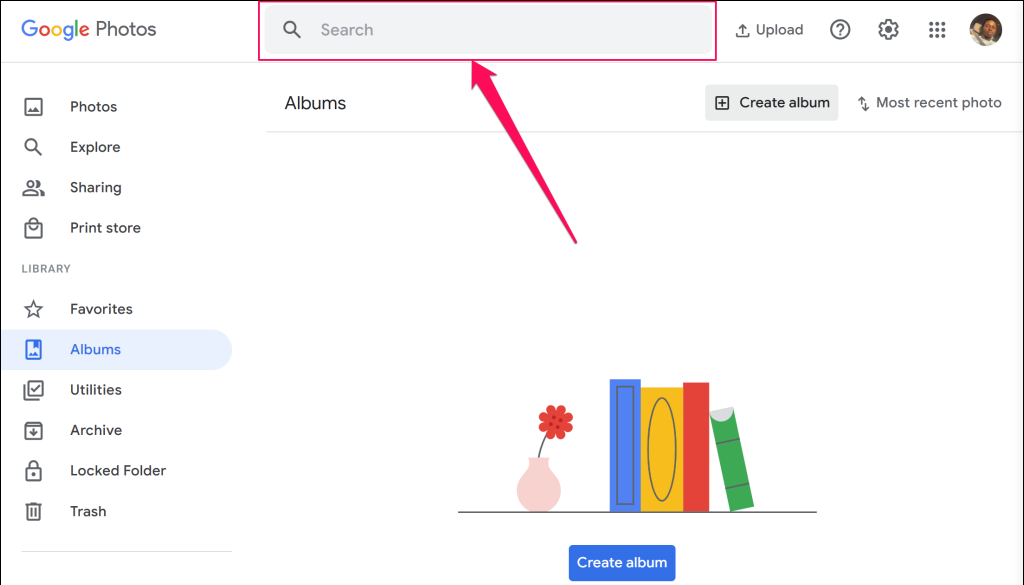Click the Favorites star icon
Screen dimensions: 1024x585
34,309
